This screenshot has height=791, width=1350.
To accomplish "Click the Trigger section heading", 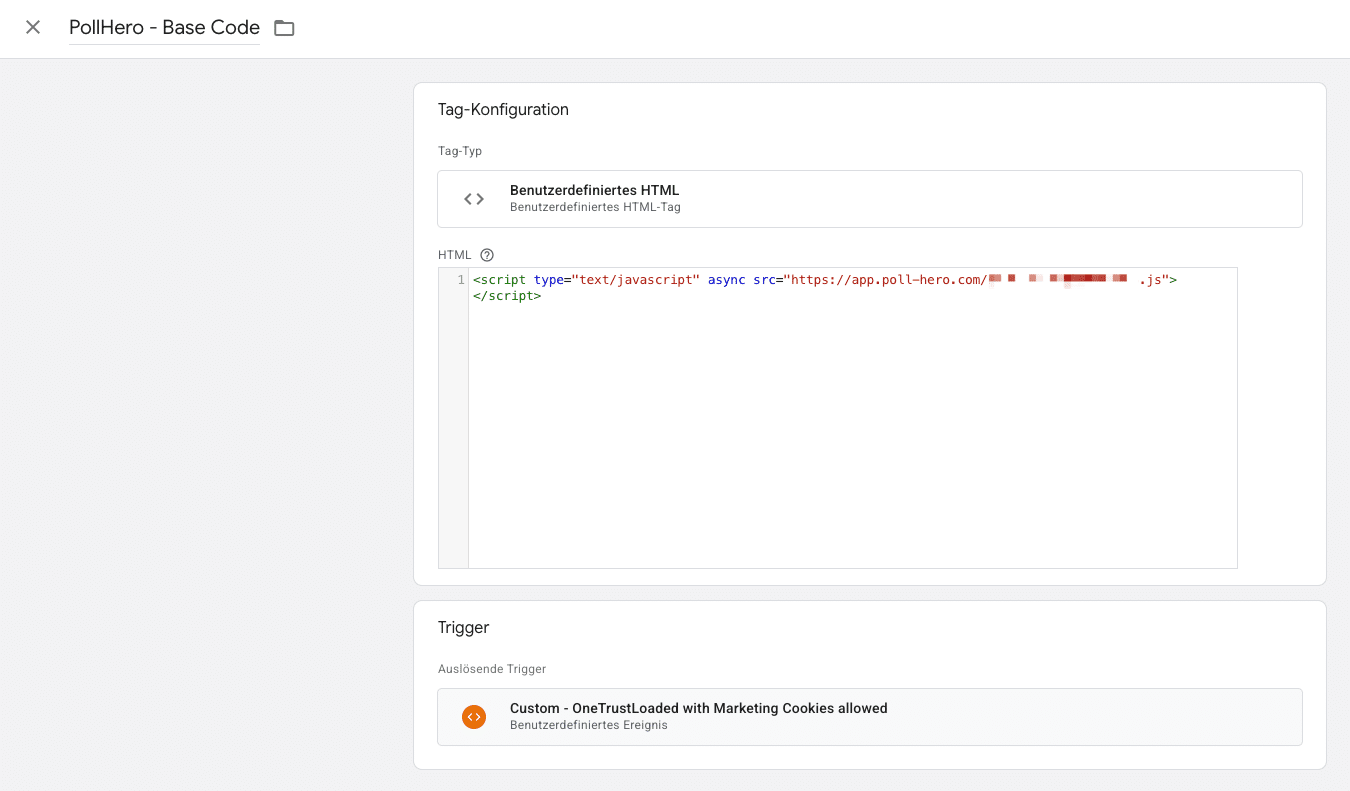I will [x=463, y=628].
